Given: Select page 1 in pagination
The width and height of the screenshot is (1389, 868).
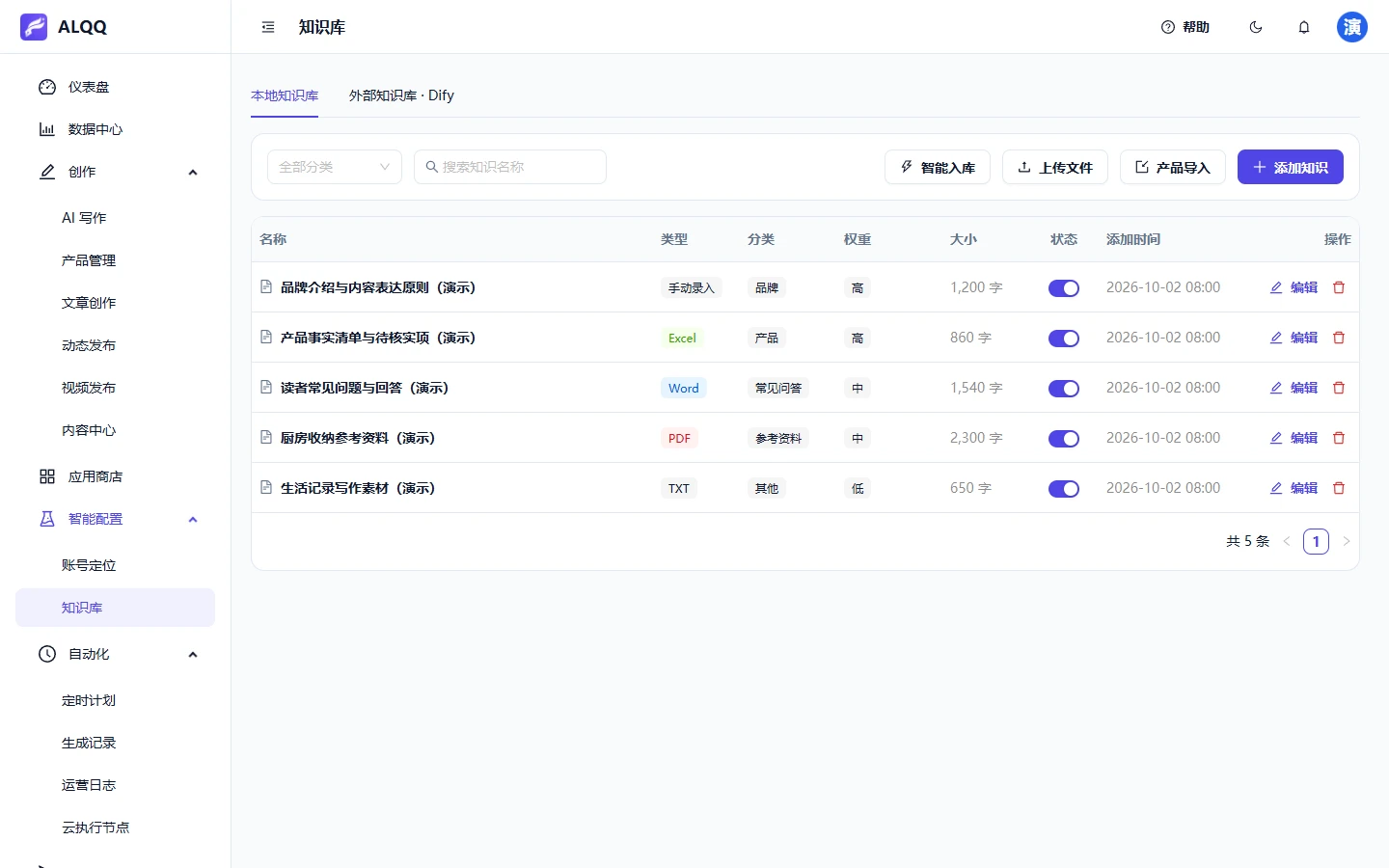Looking at the screenshot, I should (x=1316, y=541).
